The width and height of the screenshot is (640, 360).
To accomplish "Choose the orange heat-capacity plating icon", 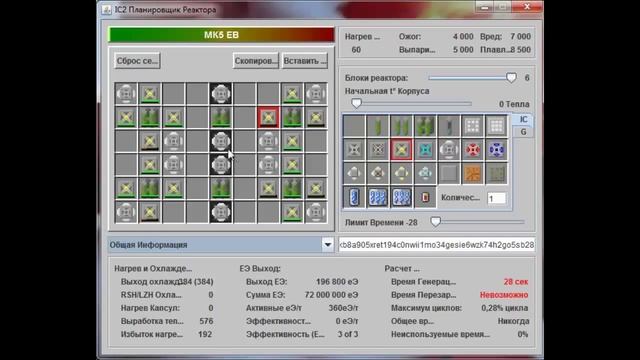I will [x=472, y=173].
